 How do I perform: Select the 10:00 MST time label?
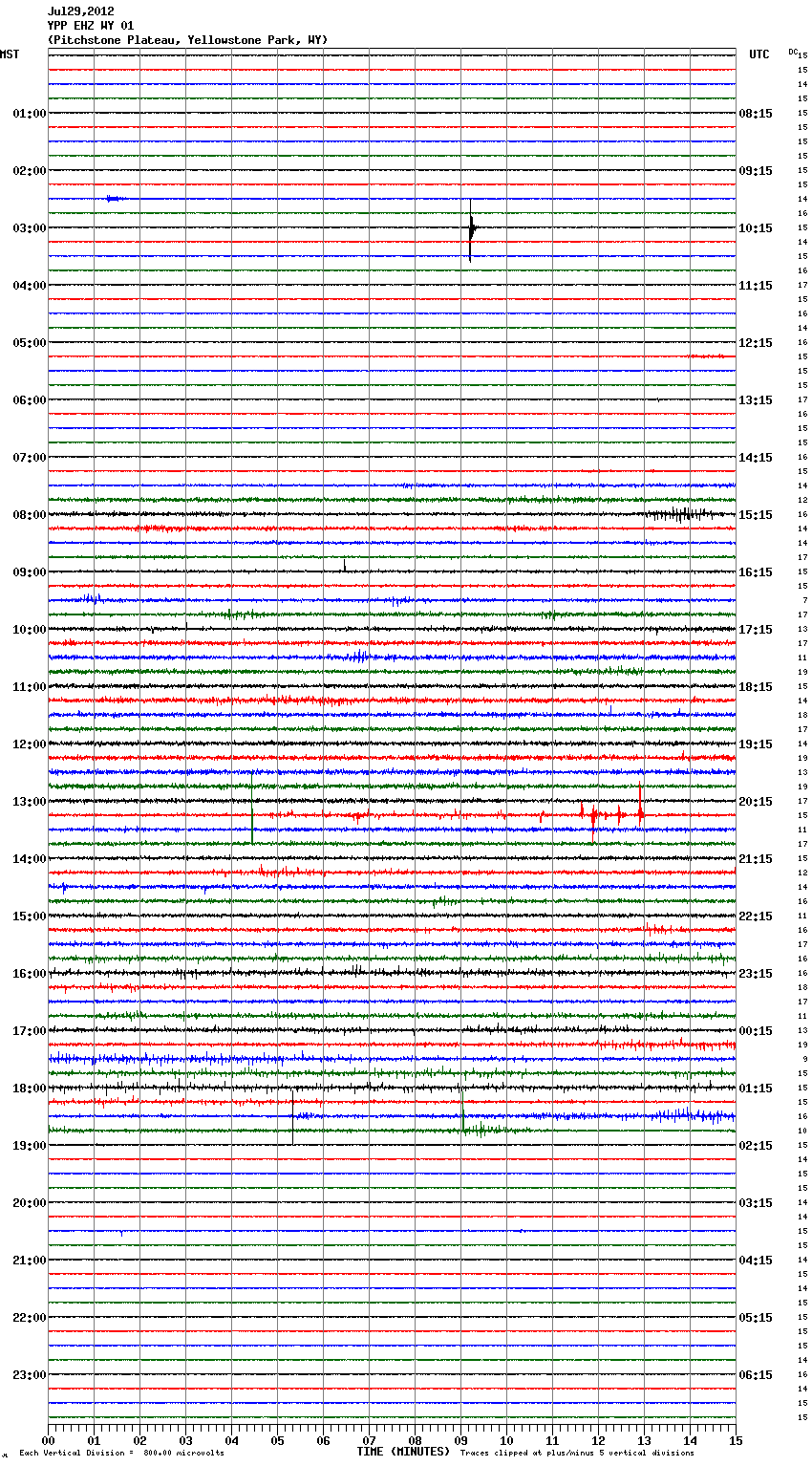pos(30,630)
